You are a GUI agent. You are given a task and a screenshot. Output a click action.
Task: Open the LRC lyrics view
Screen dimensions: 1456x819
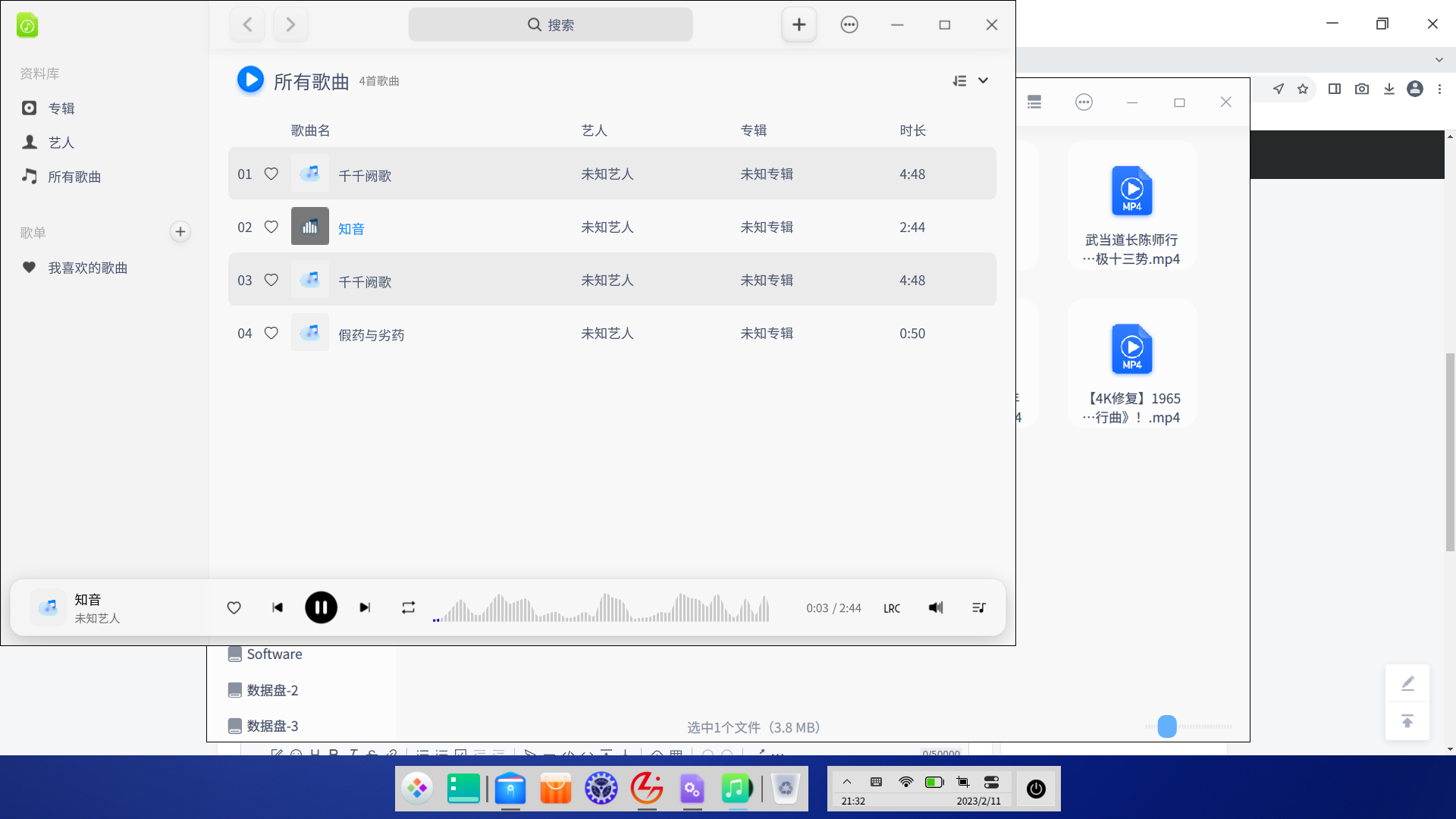coord(892,608)
